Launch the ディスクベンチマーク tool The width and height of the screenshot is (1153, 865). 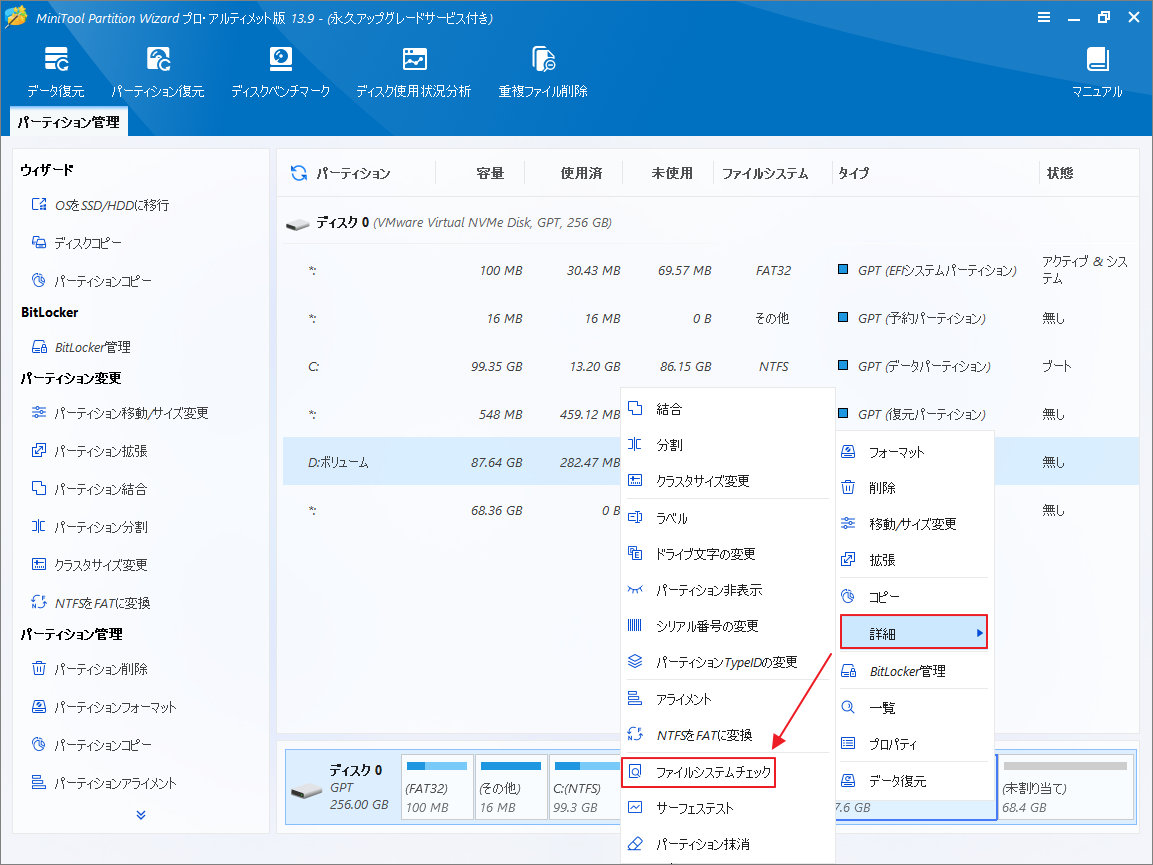click(280, 72)
